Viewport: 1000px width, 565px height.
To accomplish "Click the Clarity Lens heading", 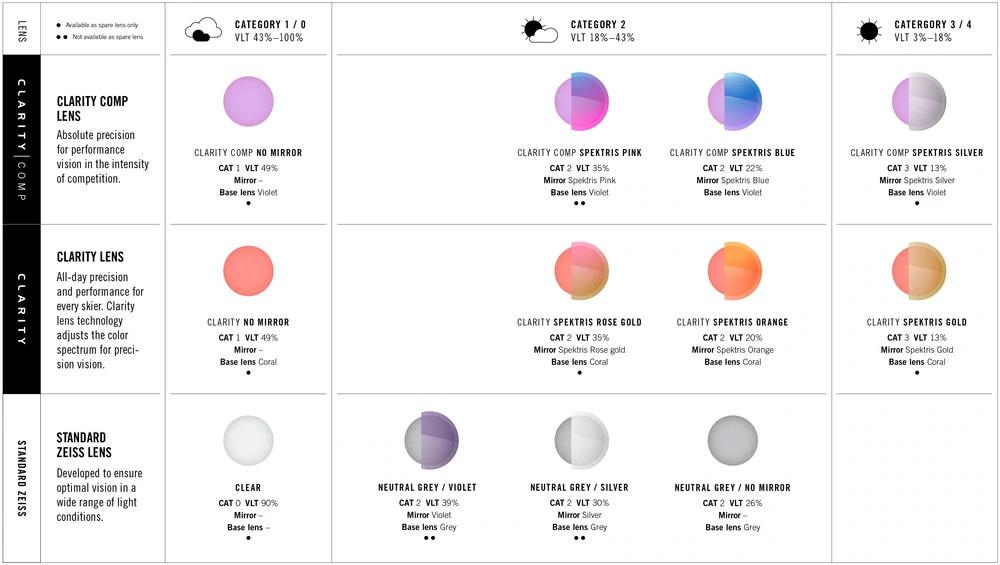I will click(x=90, y=257).
